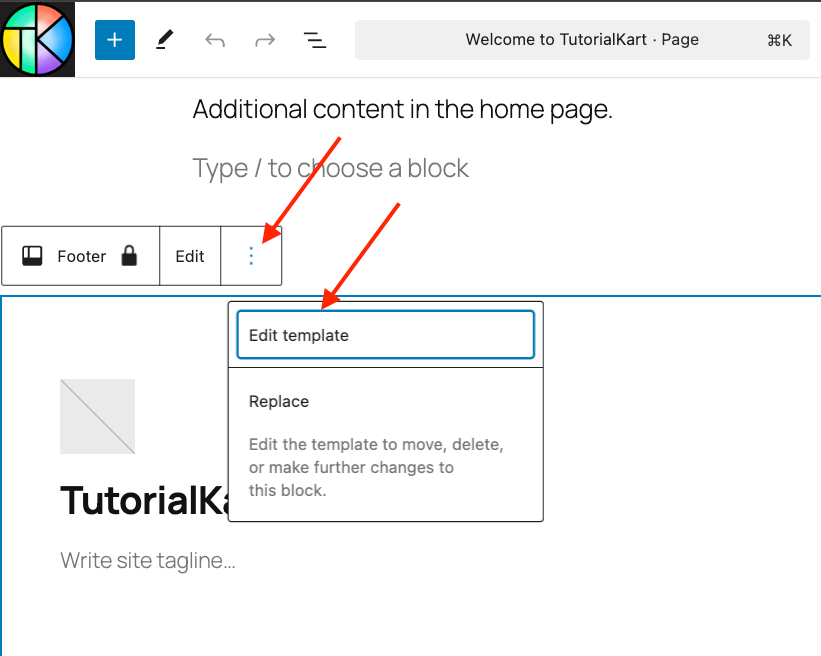Toggle the three-dot Options menu
821x656 pixels.
[x=251, y=256]
